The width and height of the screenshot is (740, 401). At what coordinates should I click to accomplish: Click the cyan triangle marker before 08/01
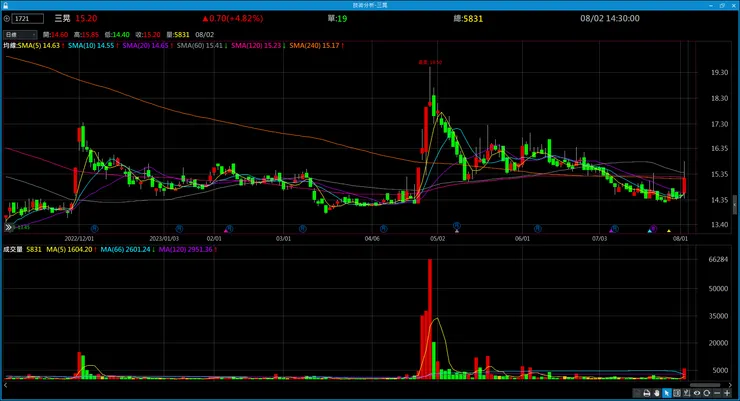(650, 231)
